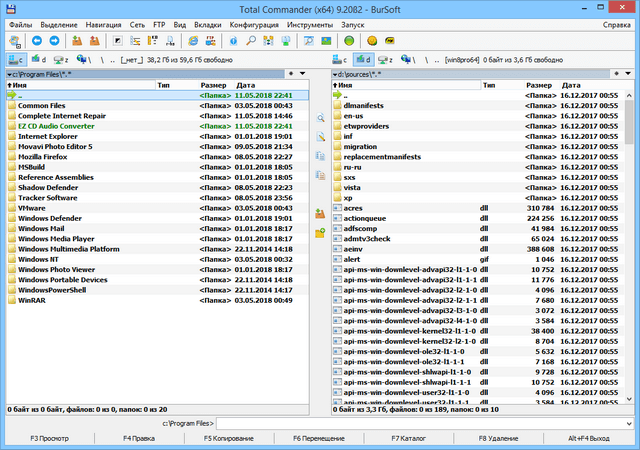Open left panel directory history dropdown arrow
This screenshot has height=450, width=640.
pos(302,74)
